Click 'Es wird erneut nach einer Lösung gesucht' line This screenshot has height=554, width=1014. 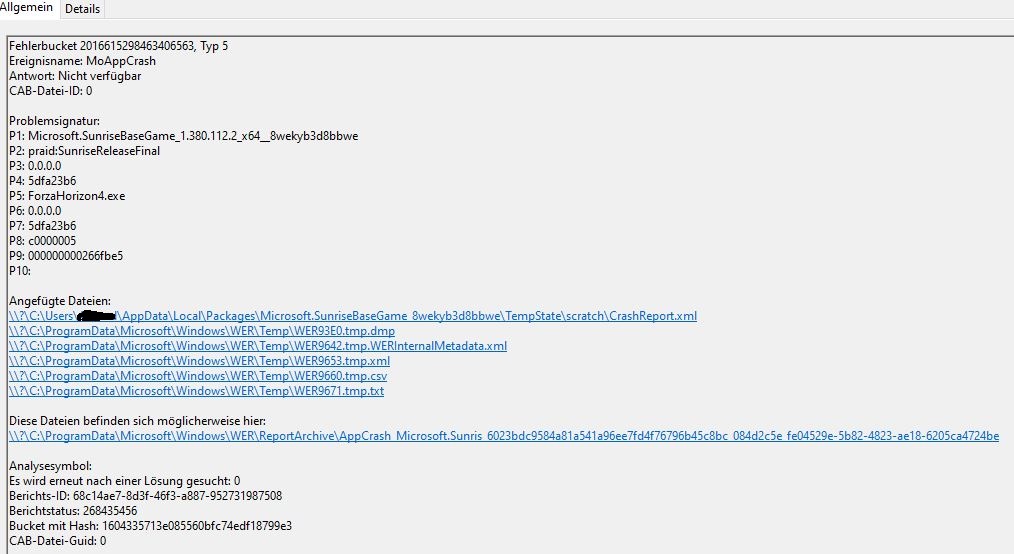pos(125,481)
